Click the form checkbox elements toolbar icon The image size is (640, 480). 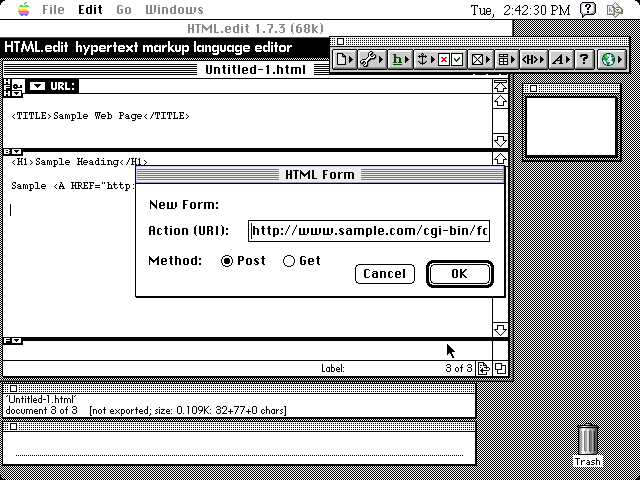[451, 60]
